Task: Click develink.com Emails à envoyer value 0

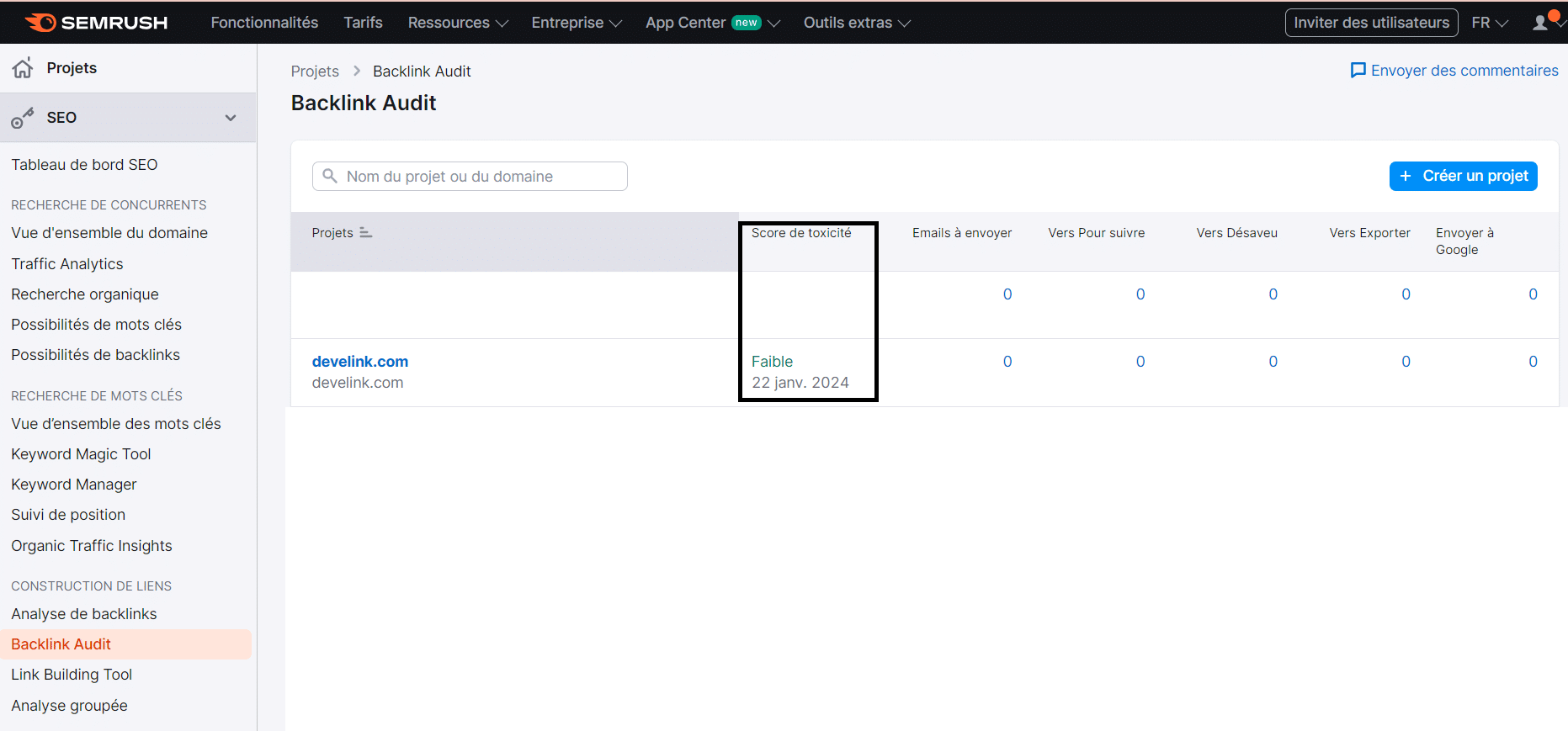Action: [1007, 362]
